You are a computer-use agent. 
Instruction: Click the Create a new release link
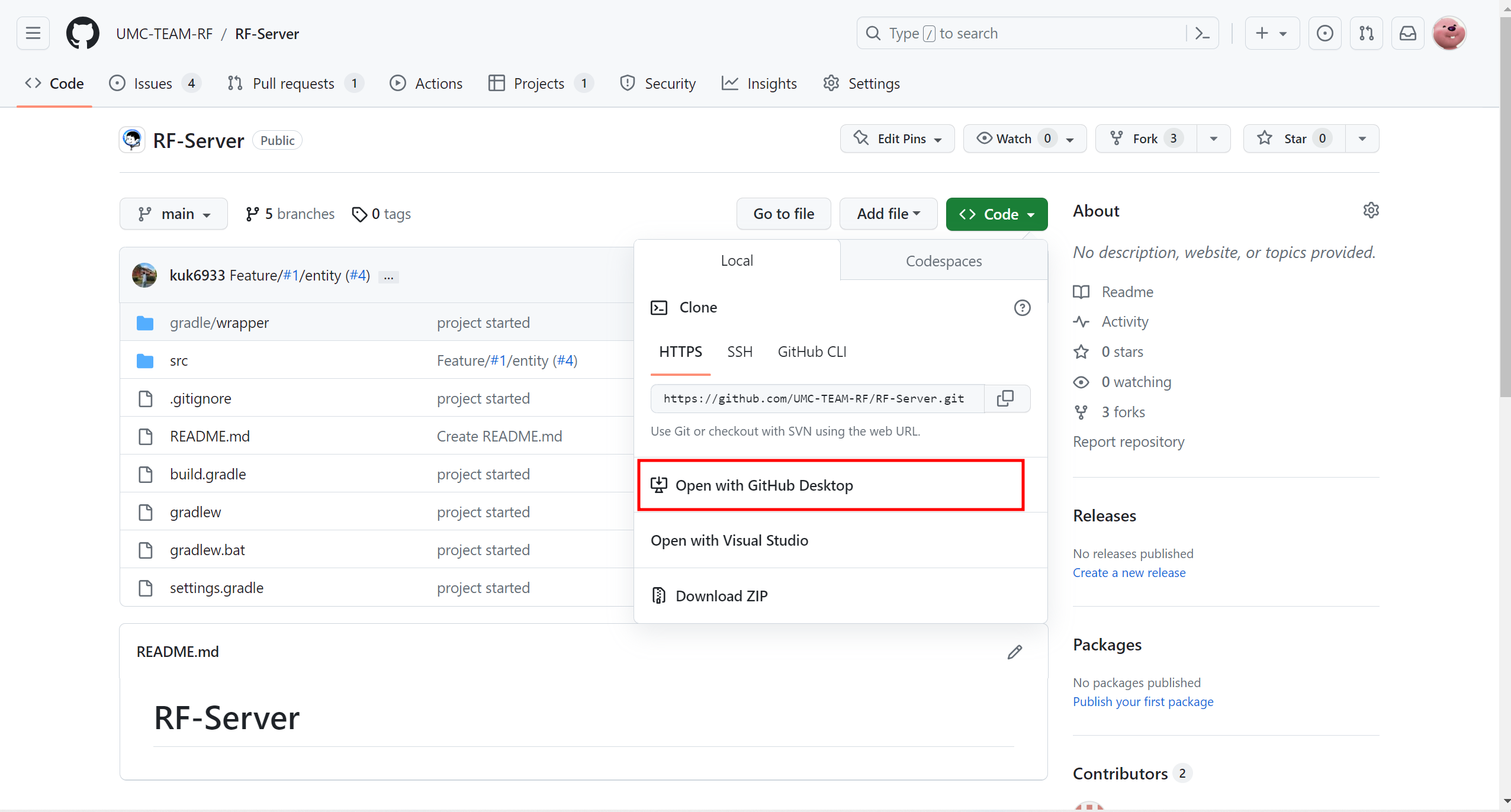(x=1129, y=572)
